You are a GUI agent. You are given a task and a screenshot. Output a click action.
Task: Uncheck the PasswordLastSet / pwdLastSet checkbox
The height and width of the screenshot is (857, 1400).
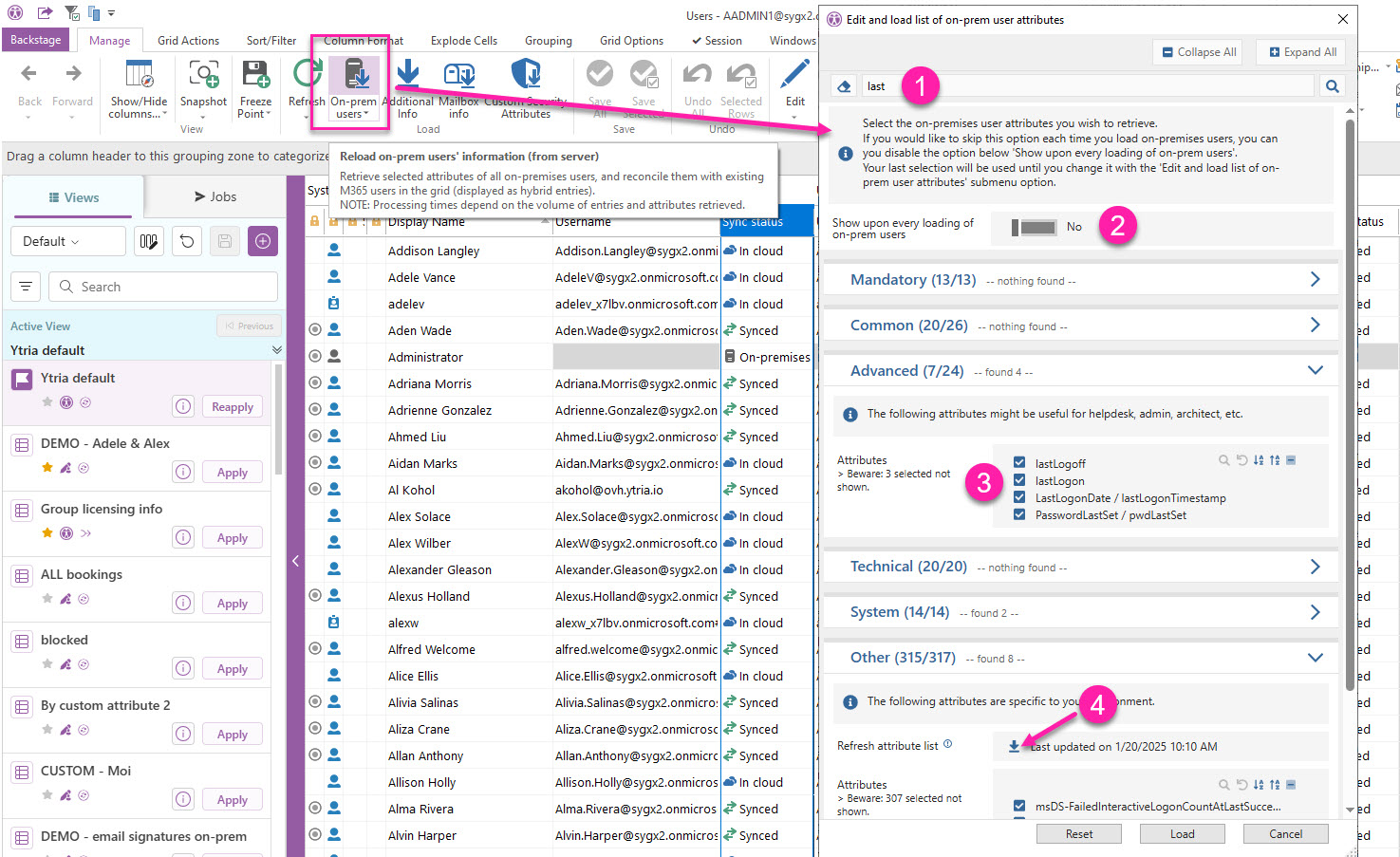pos(1019,515)
